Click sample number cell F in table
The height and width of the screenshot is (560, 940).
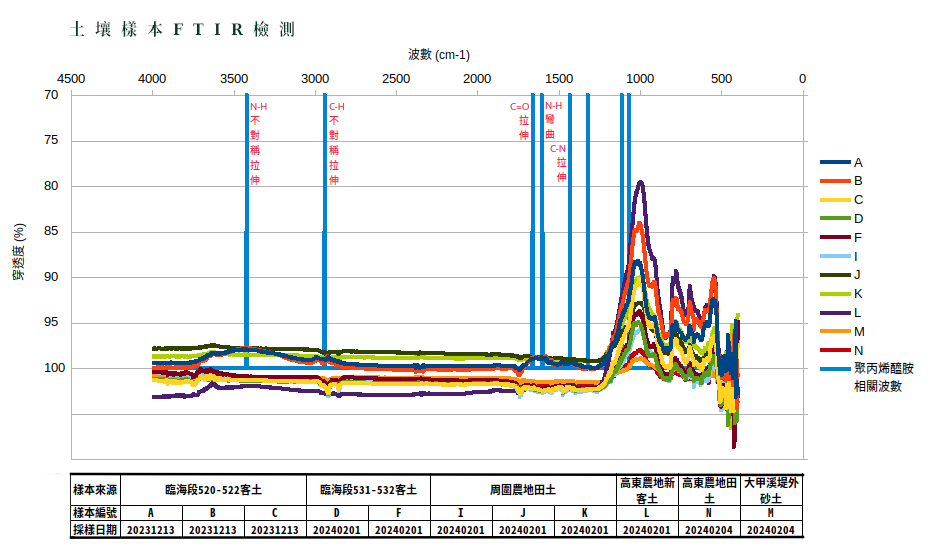coord(399,513)
